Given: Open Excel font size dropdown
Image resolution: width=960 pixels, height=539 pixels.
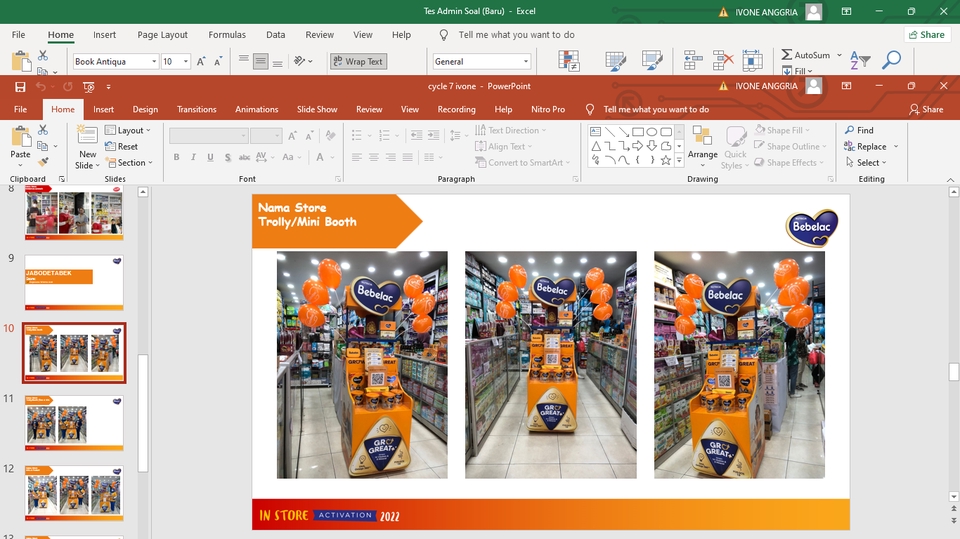Looking at the screenshot, I should pyautogui.click(x=186, y=61).
